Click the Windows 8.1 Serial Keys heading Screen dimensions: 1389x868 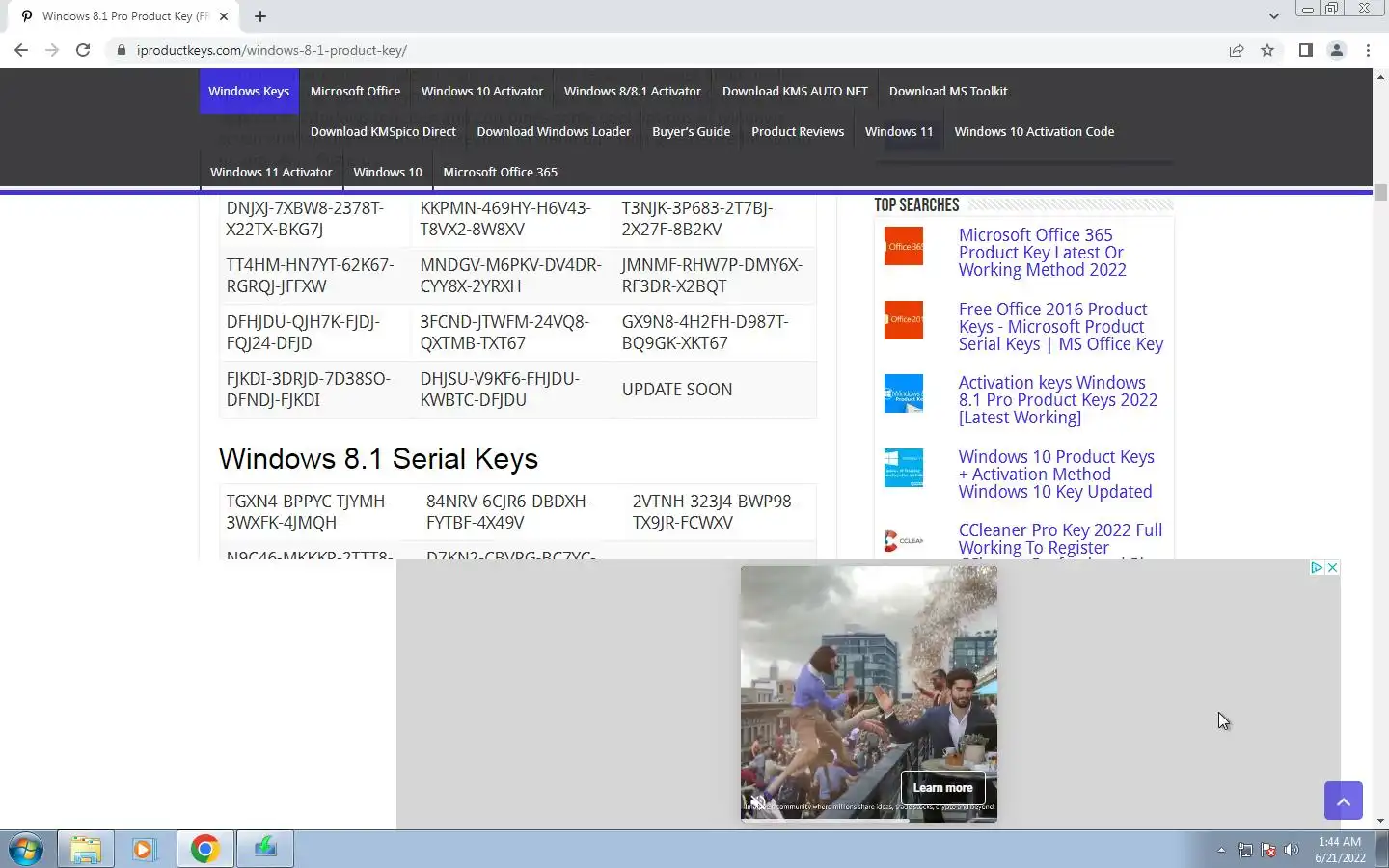(378, 459)
